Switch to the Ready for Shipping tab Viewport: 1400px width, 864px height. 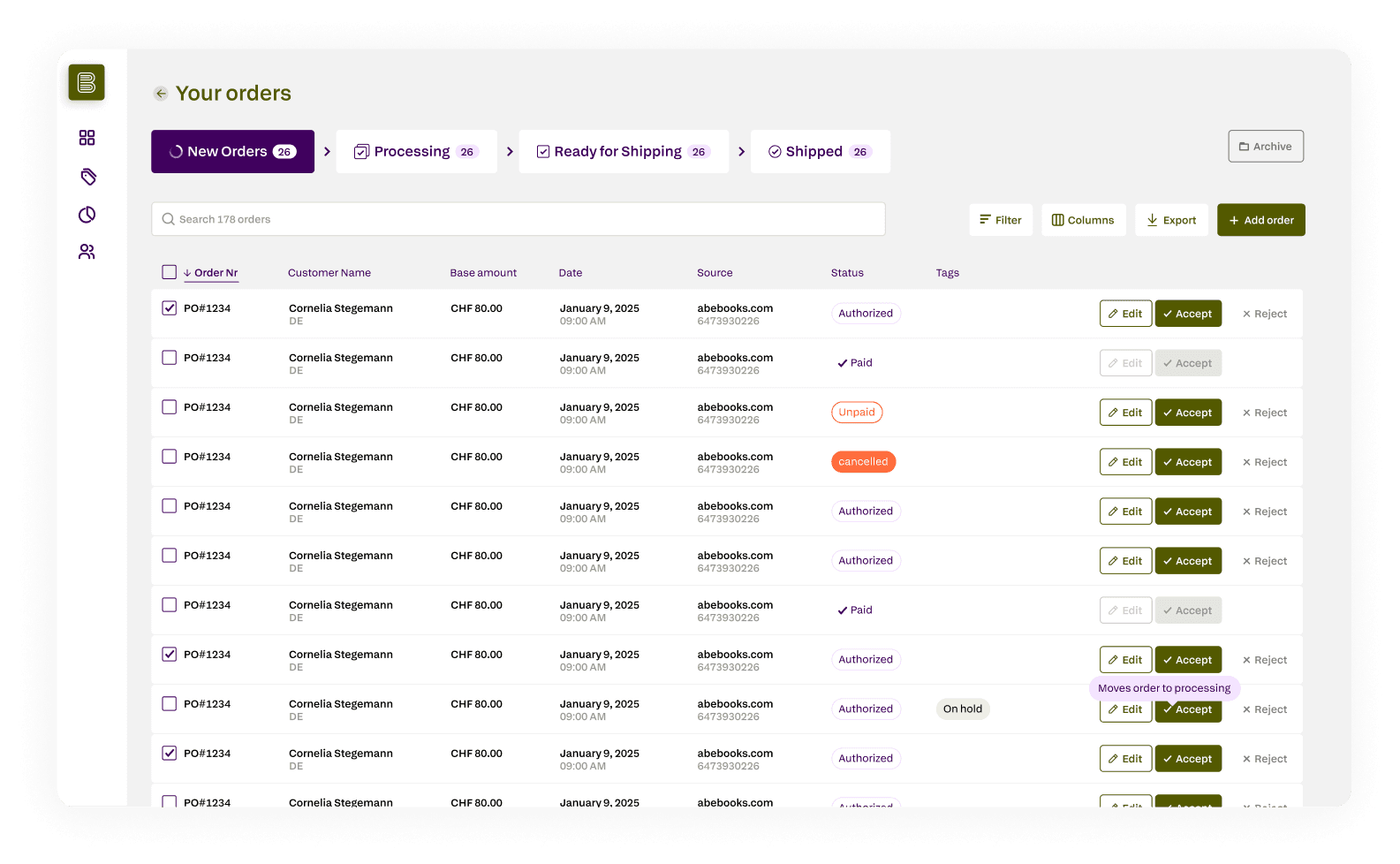pyautogui.click(x=624, y=152)
